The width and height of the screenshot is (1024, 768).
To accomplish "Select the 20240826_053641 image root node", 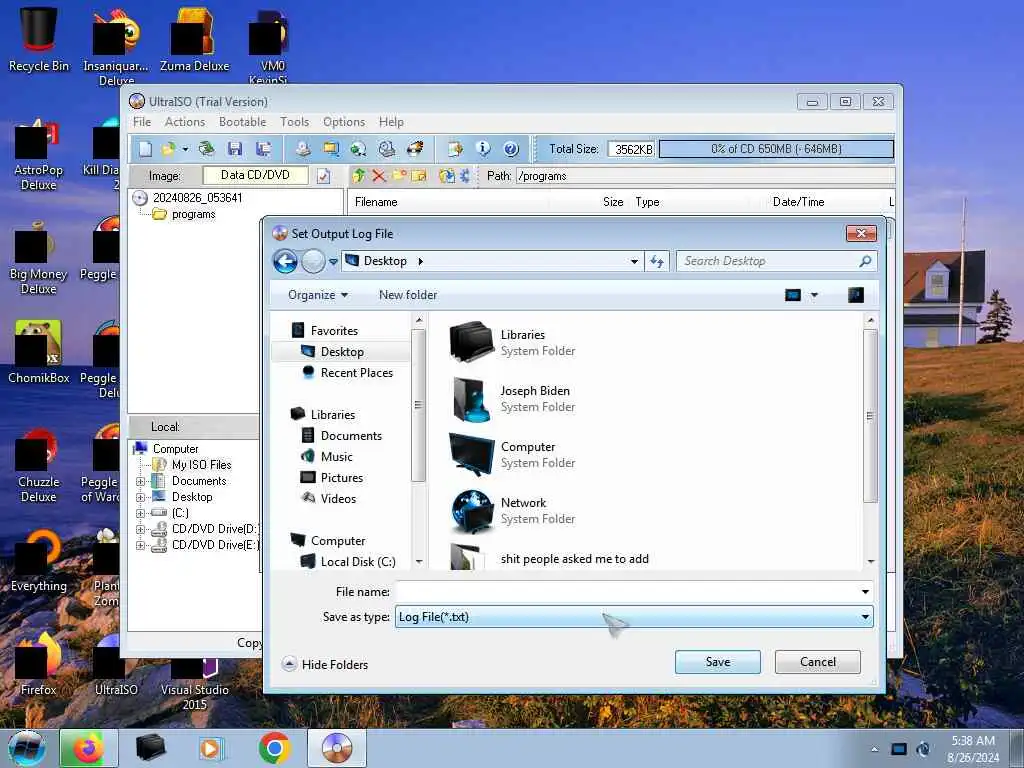I will coord(197,197).
